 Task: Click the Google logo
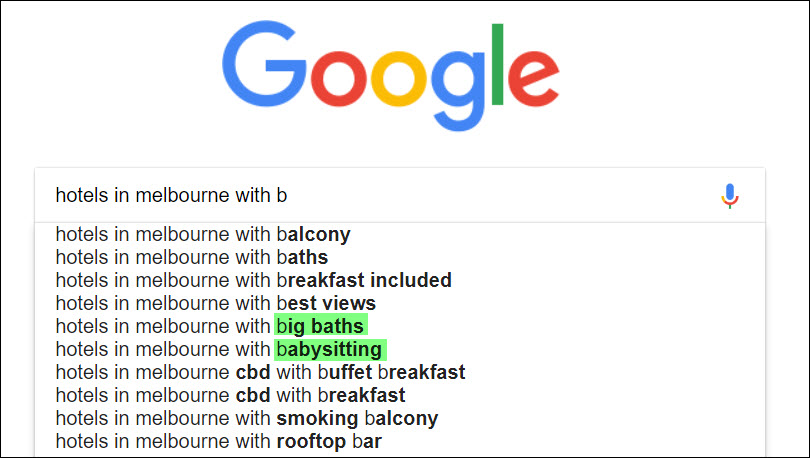click(x=391, y=76)
